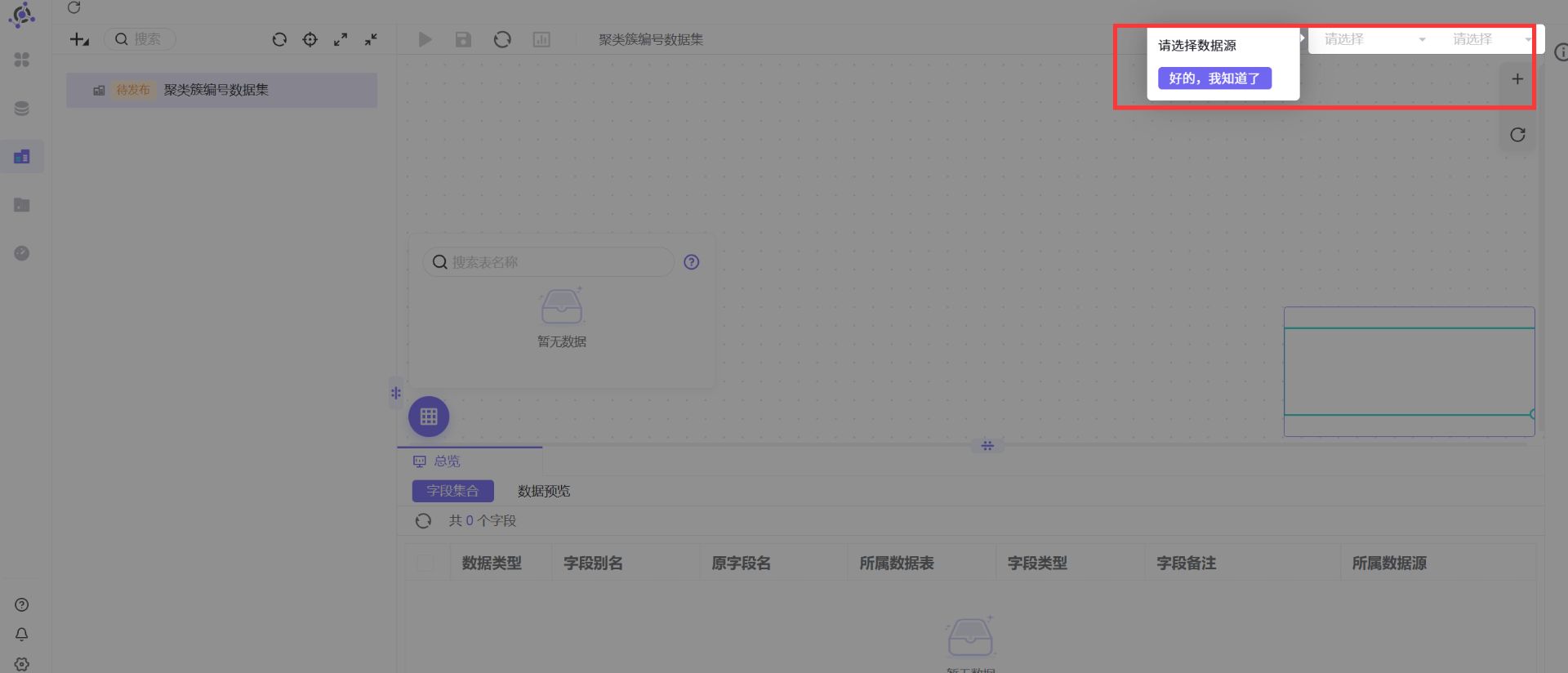Collapse all tree nodes icon
Image resolution: width=1568 pixels, height=673 pixels.
point(371,39)
